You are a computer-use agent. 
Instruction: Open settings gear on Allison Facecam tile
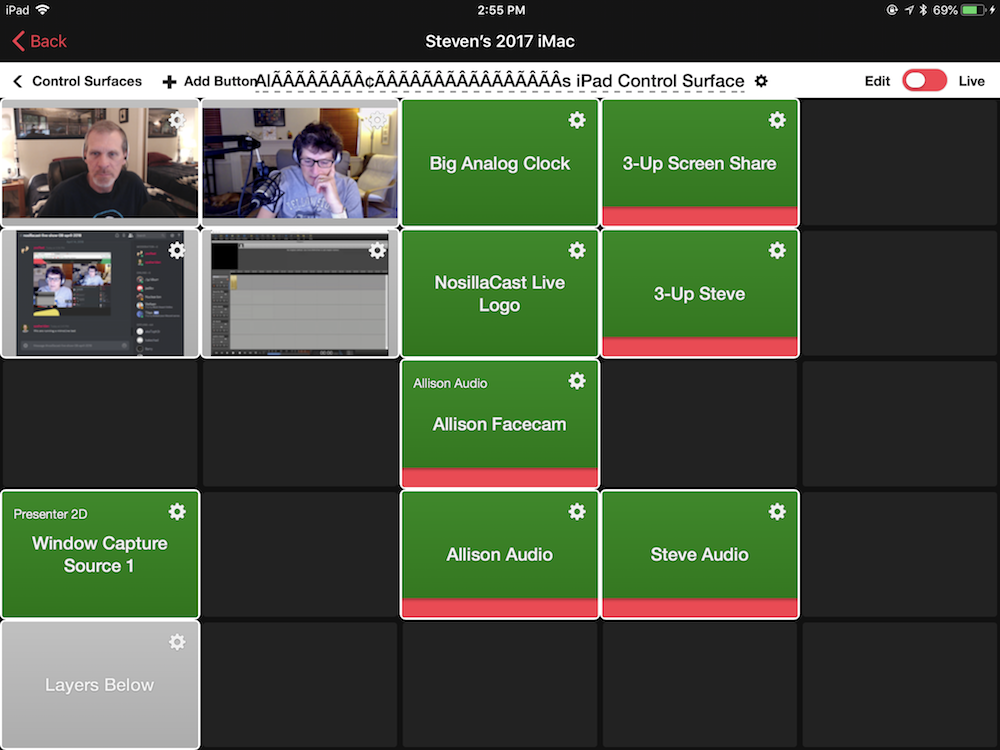point(577,381)
